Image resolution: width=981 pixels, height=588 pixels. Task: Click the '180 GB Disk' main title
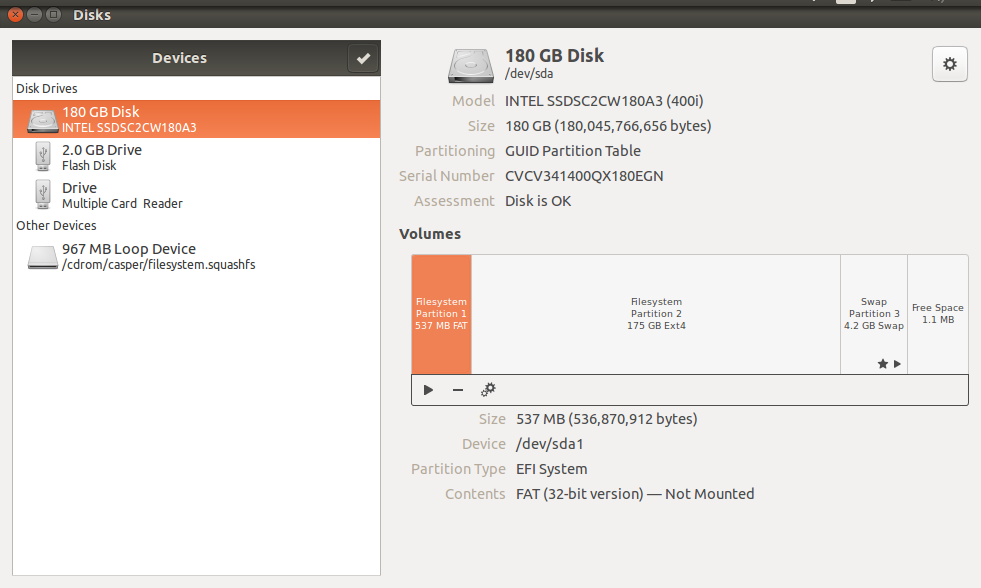554,56
